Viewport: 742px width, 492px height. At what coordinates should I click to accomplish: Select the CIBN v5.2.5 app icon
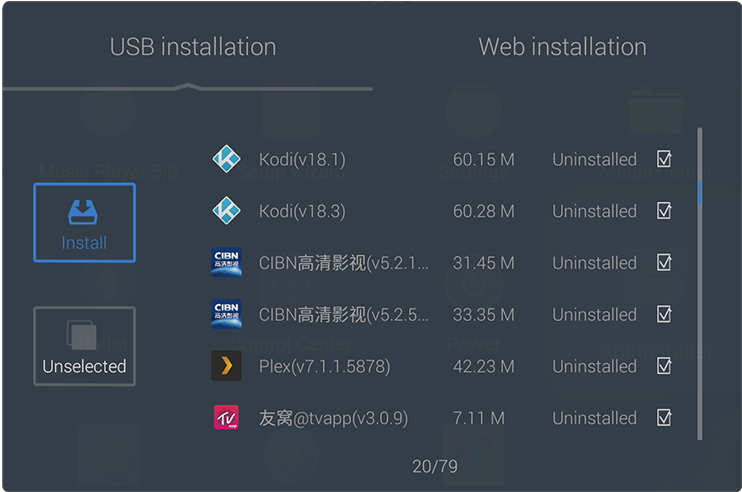pos(226,314)
